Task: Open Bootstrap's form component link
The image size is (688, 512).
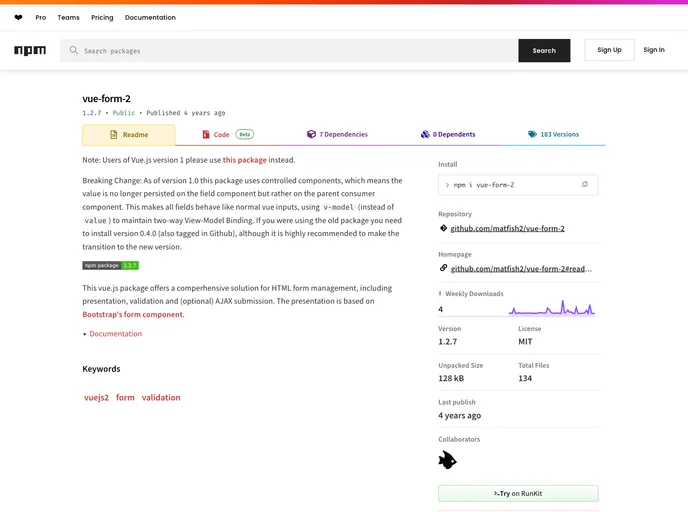Action: [133, 315]
